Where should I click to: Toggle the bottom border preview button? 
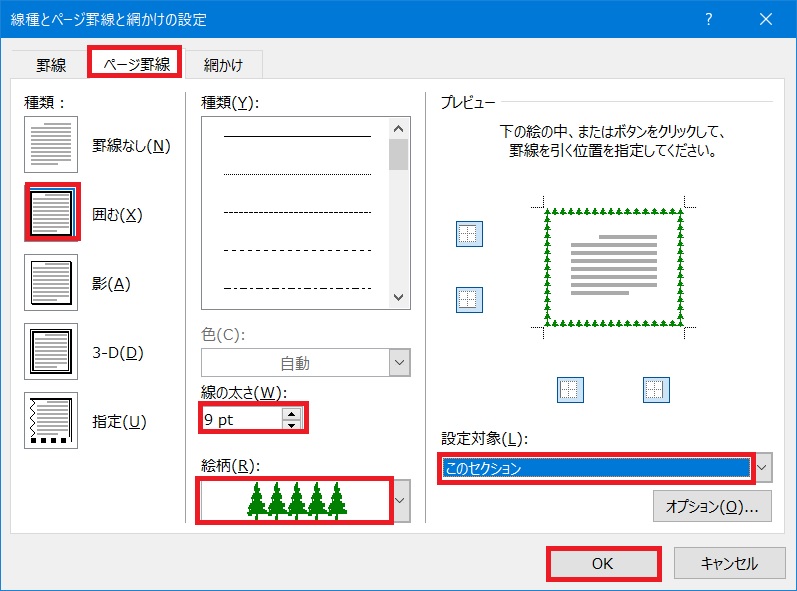click(x=469, y=299)
